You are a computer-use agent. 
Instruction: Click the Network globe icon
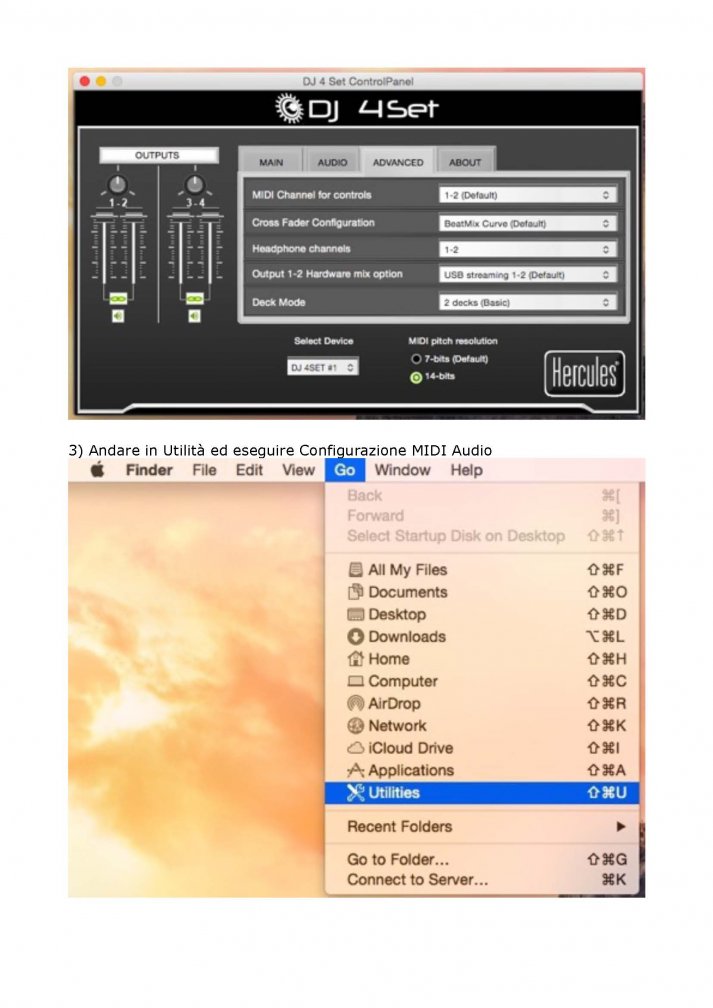click(356, 726)
